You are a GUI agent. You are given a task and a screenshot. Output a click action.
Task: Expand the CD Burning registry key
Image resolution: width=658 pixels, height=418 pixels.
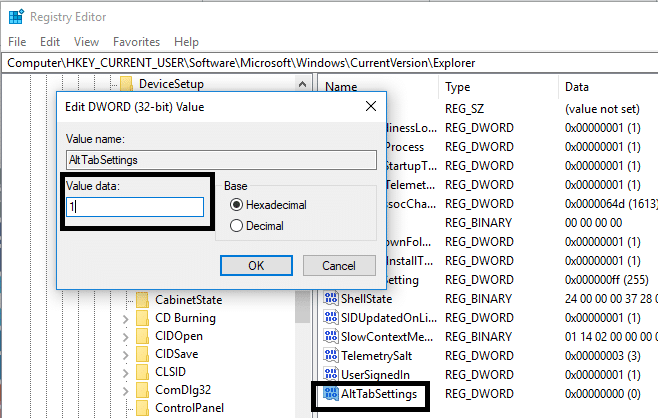tap(125, 319)
